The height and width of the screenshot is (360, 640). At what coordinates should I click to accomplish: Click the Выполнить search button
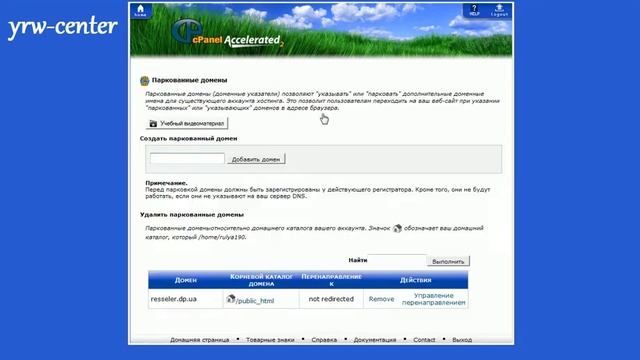tap(448, 261)
